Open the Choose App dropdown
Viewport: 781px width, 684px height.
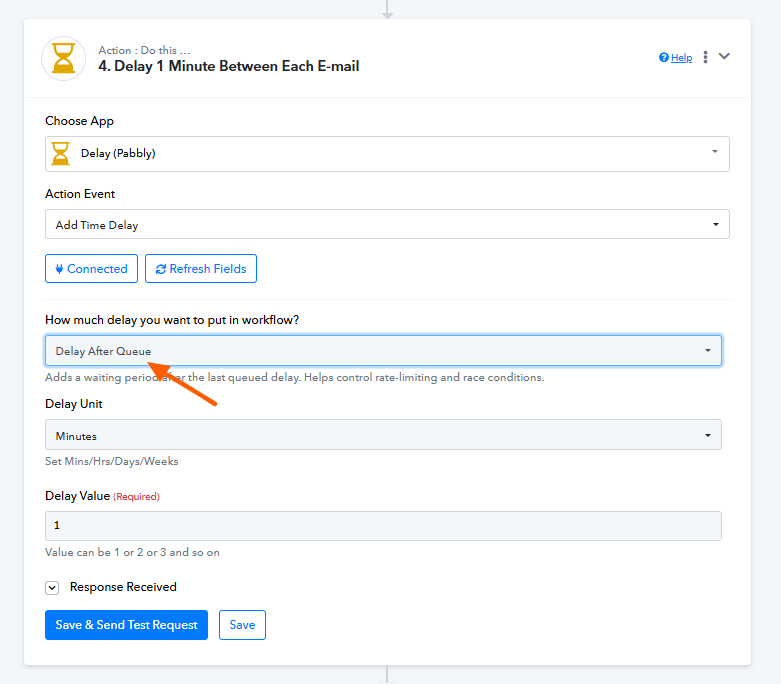(x=387, y=153)
